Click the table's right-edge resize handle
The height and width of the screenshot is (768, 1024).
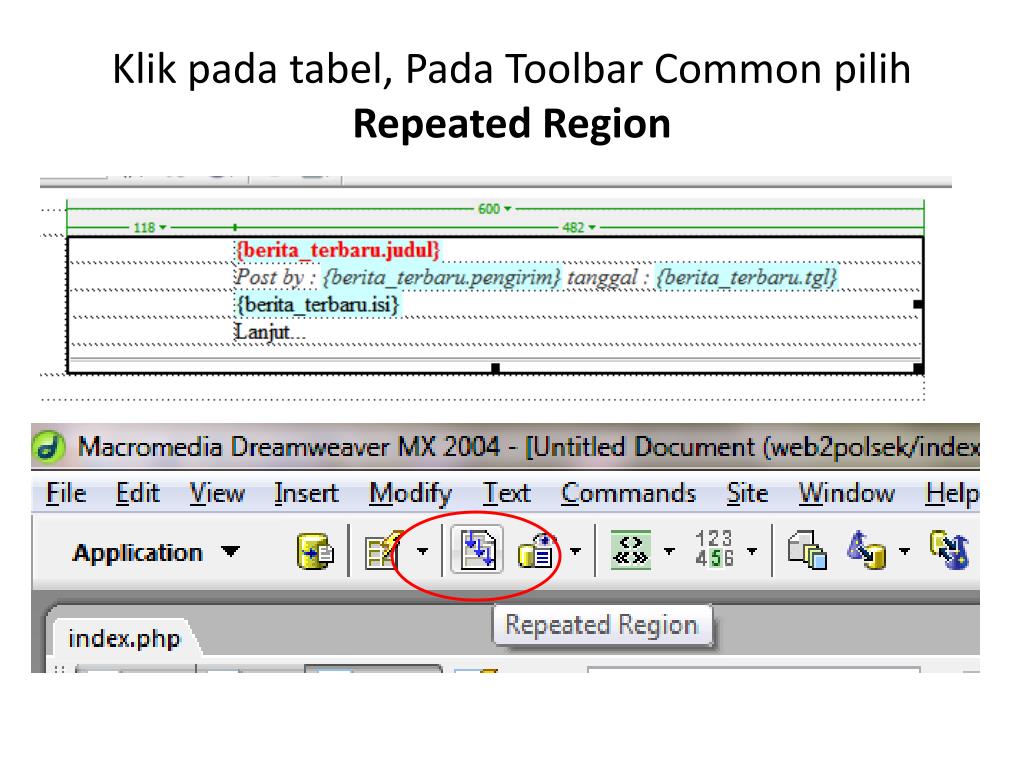[918, 304]
